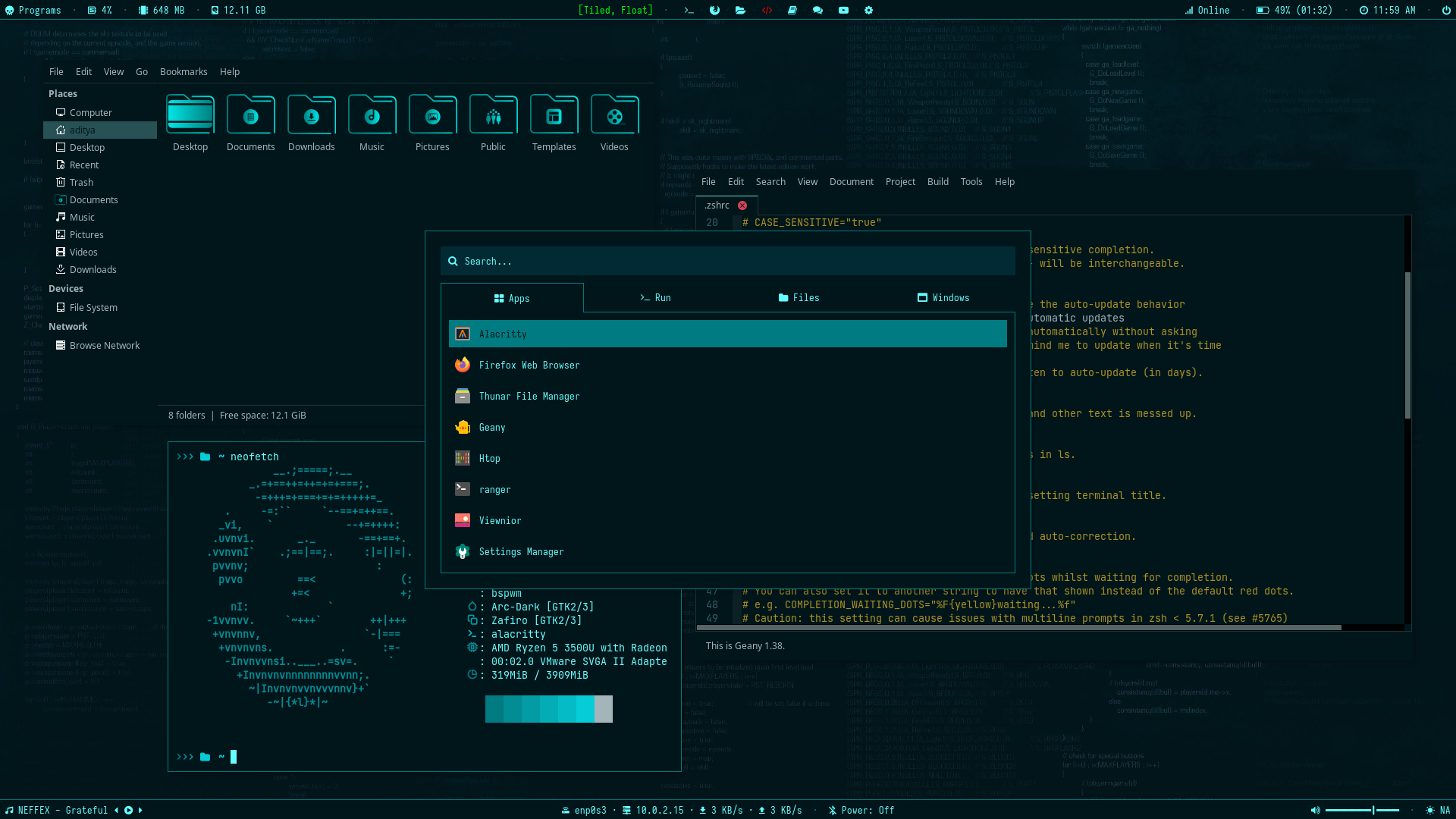Open the Programs menu
The height and width of the screenshot is (819, 1456).
pyautogui.click(x=33, y=11)
